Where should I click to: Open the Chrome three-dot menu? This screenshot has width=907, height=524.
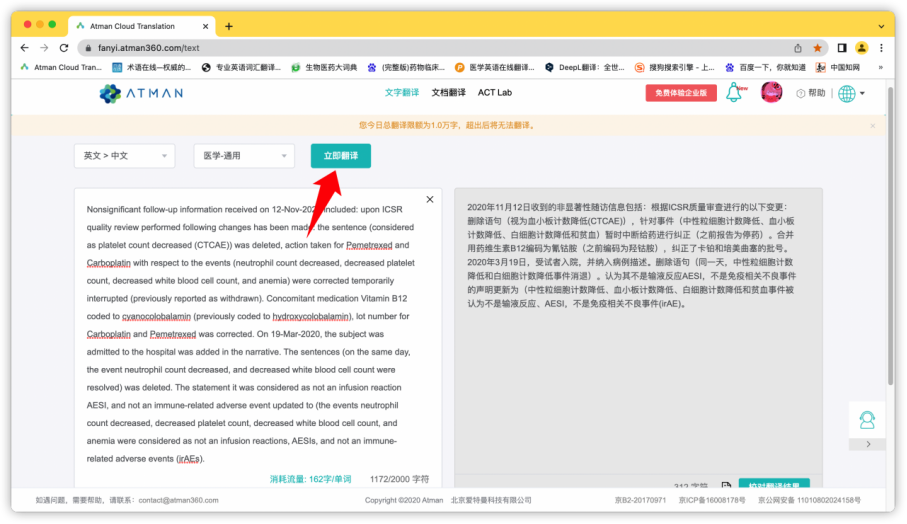tap(881, 48)
